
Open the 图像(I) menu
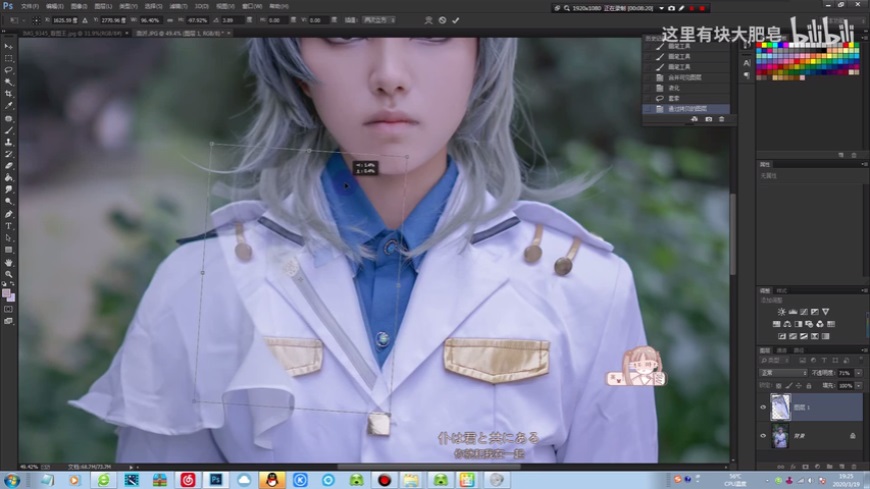pyautogui.click(x=79, y=6)
